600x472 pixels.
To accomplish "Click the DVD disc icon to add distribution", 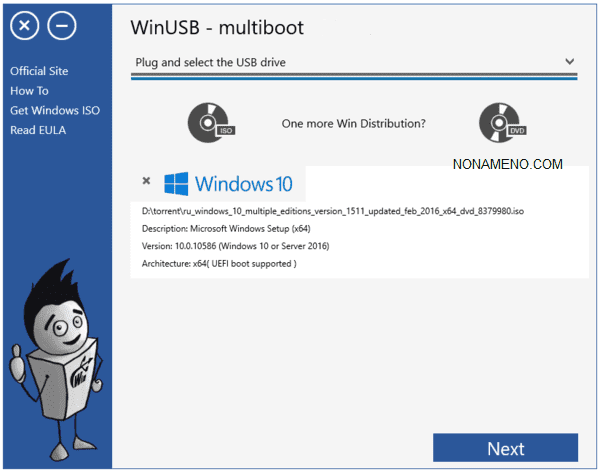I will (x=500, y=124).
